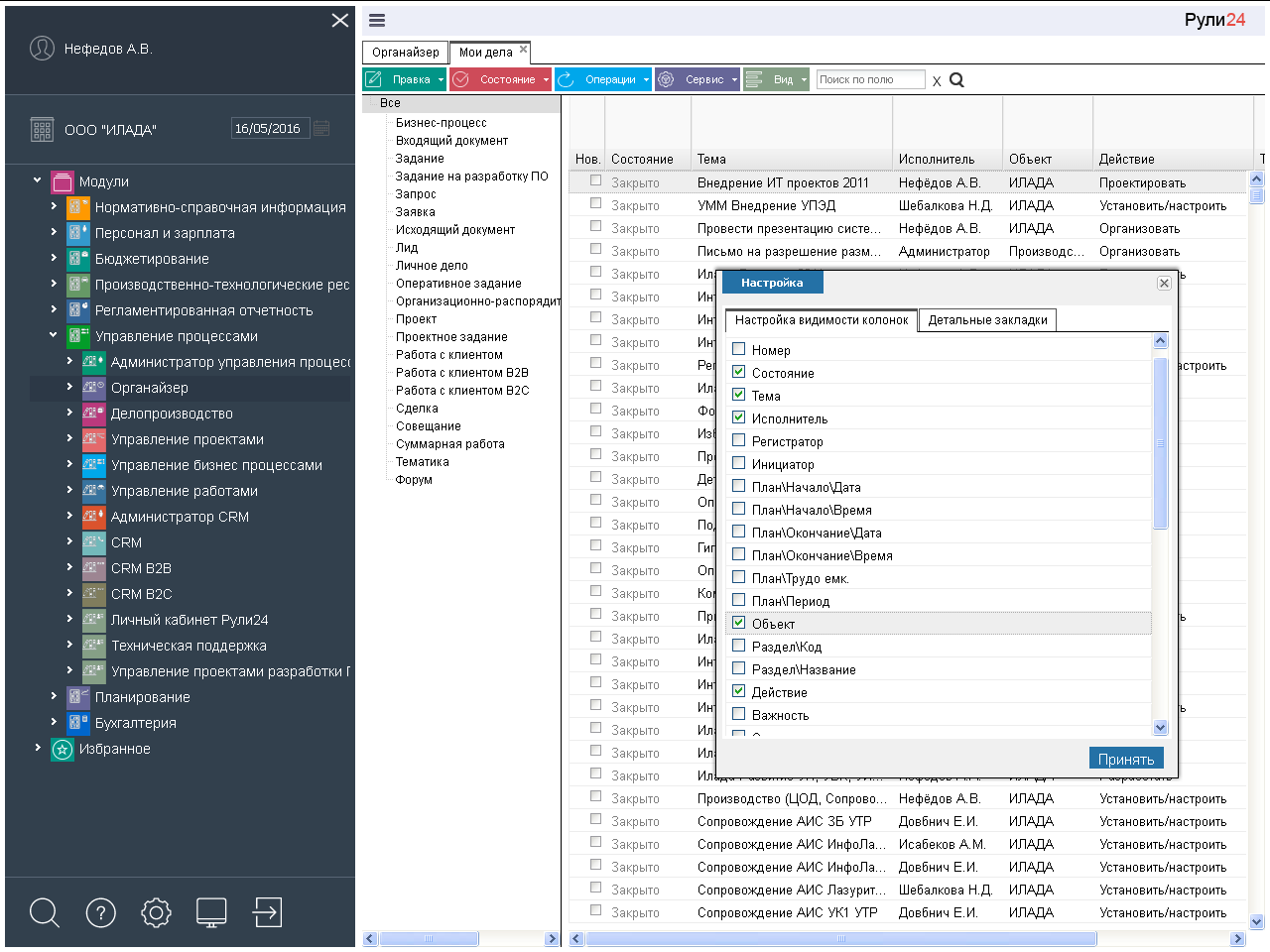Click the user avatar icon near Нефедов А.В.

point(42,48)
